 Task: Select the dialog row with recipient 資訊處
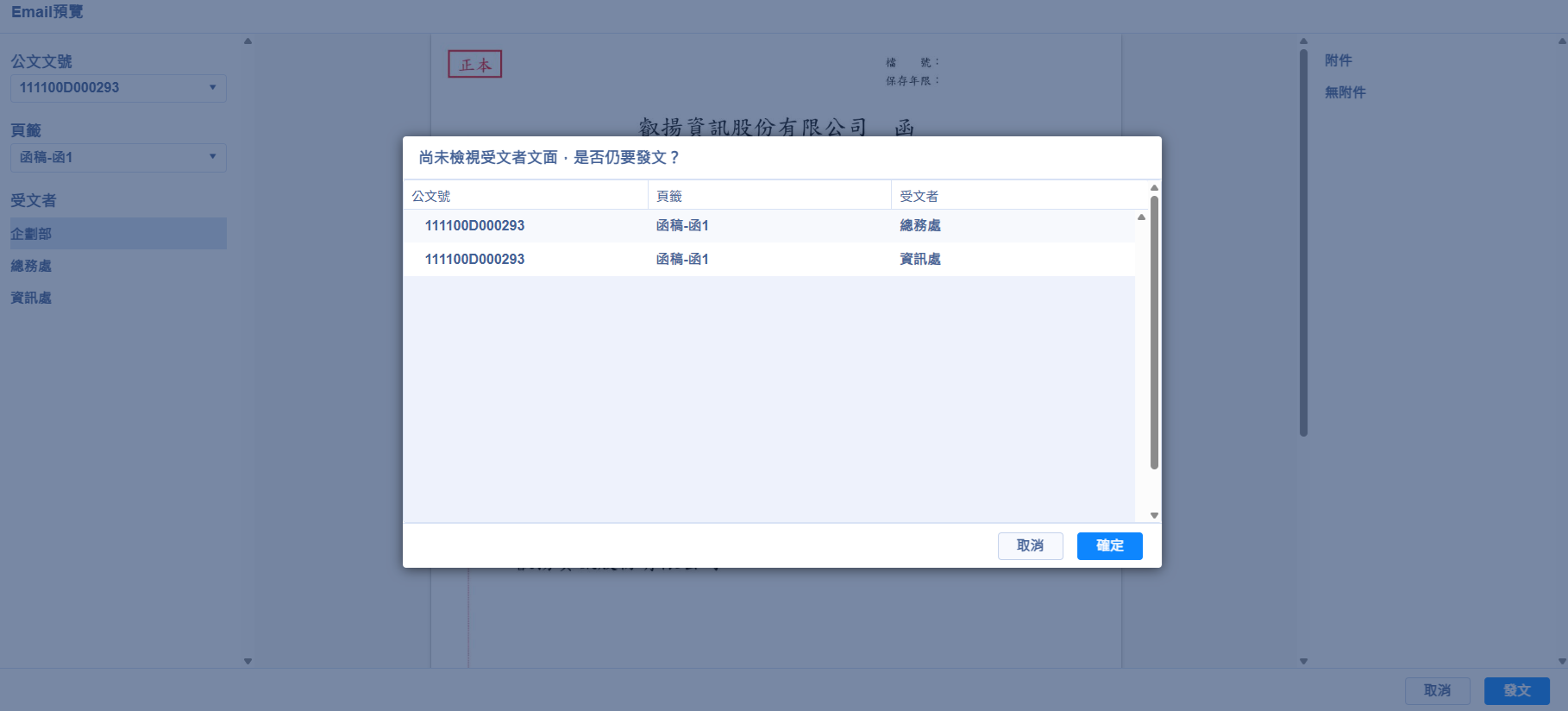(768, 259)
